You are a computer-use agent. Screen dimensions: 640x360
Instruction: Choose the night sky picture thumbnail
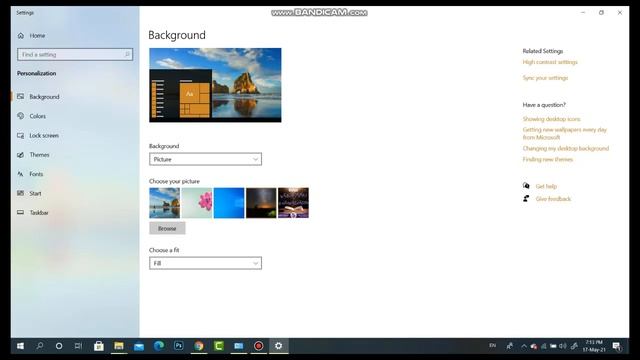click(261, 203)
